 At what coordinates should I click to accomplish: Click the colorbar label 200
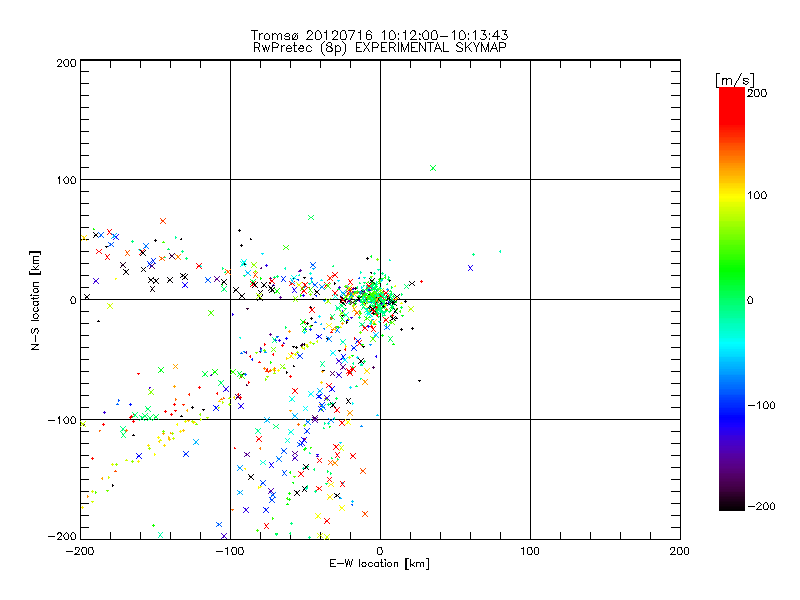click(x=757, y=93)
